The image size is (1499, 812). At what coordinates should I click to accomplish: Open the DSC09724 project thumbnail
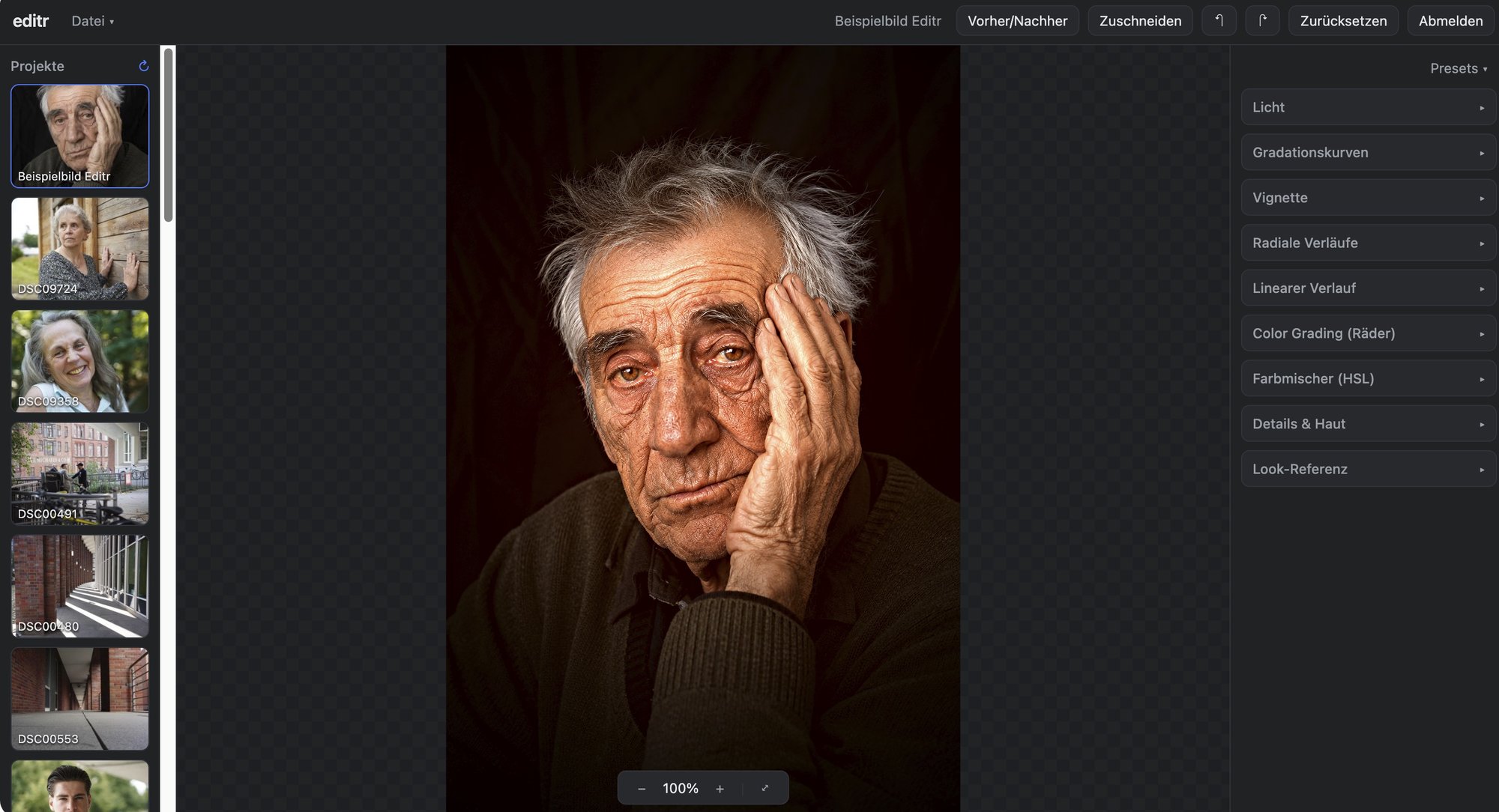point(80,249)
